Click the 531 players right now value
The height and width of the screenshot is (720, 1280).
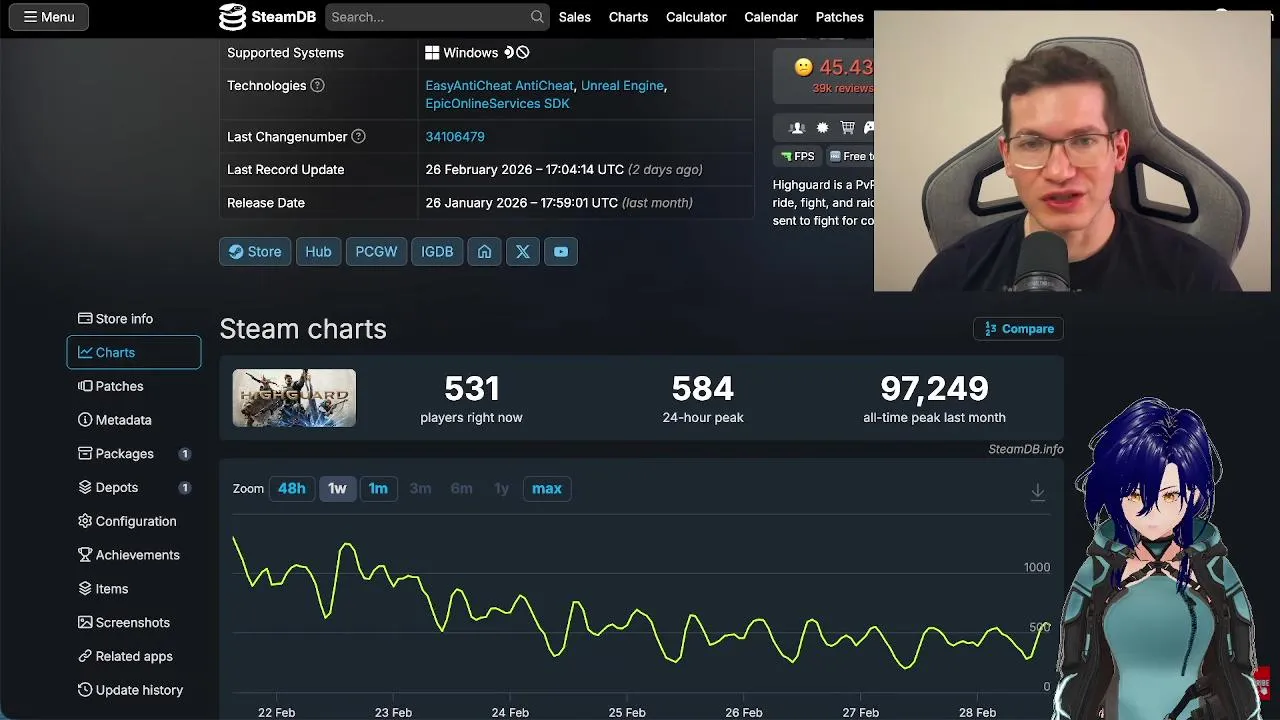coord(471,388)
